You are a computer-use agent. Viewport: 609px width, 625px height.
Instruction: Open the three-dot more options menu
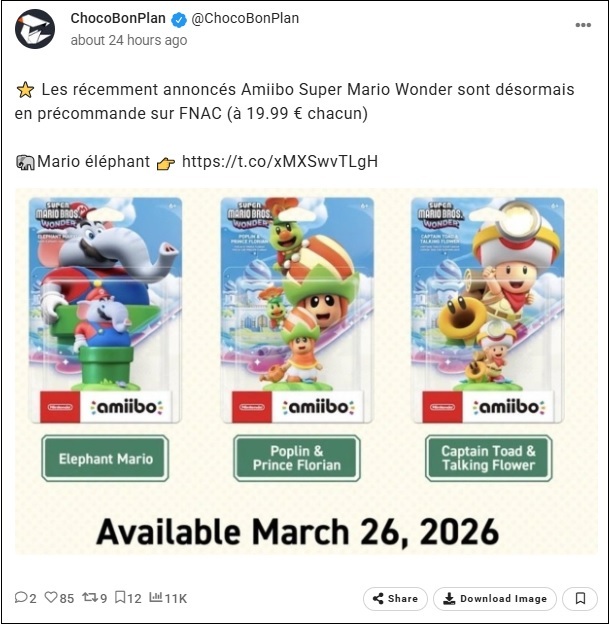583,25
